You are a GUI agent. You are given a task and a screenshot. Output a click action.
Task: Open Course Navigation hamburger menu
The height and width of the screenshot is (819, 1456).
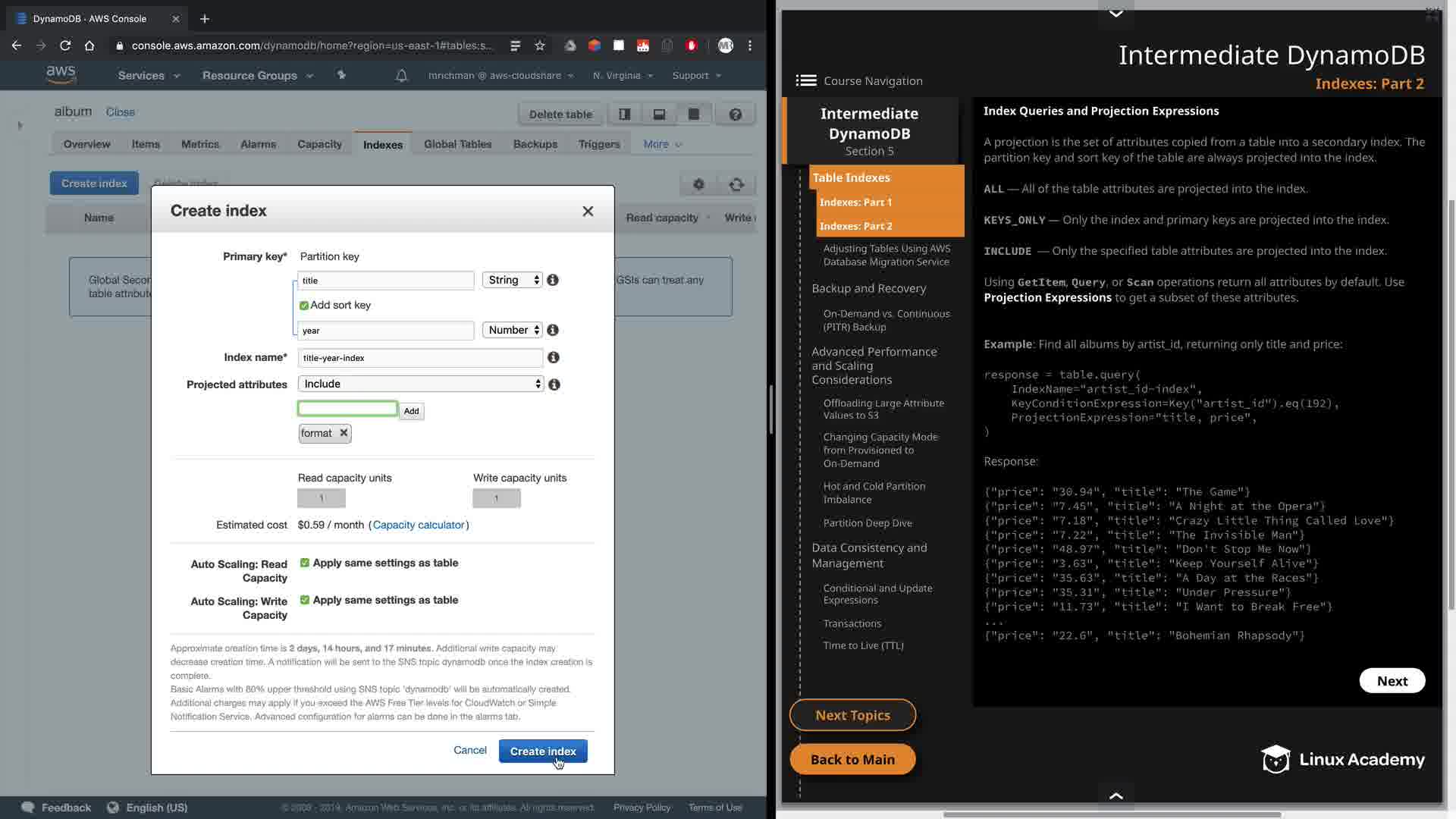[x=805, y=80]
